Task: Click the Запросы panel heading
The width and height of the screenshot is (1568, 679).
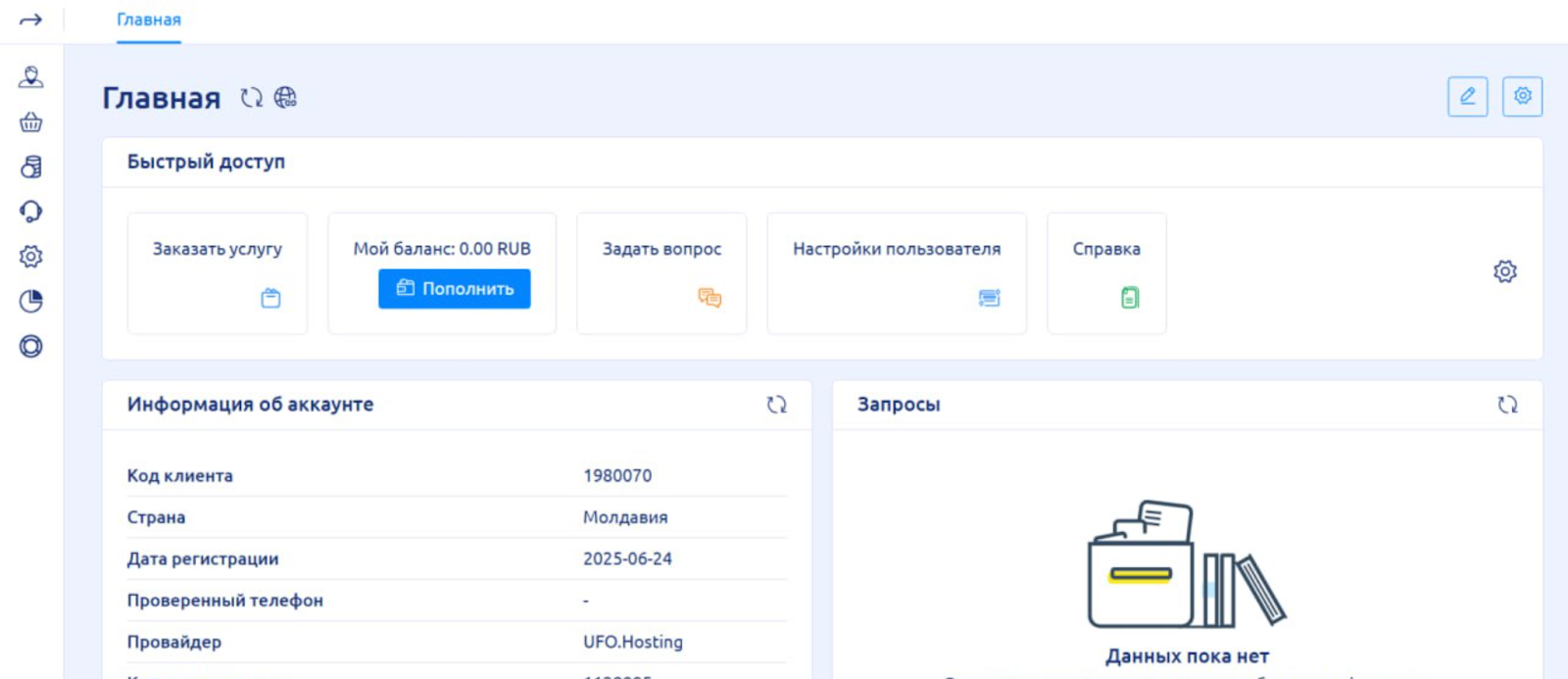Action: [899, 405]
